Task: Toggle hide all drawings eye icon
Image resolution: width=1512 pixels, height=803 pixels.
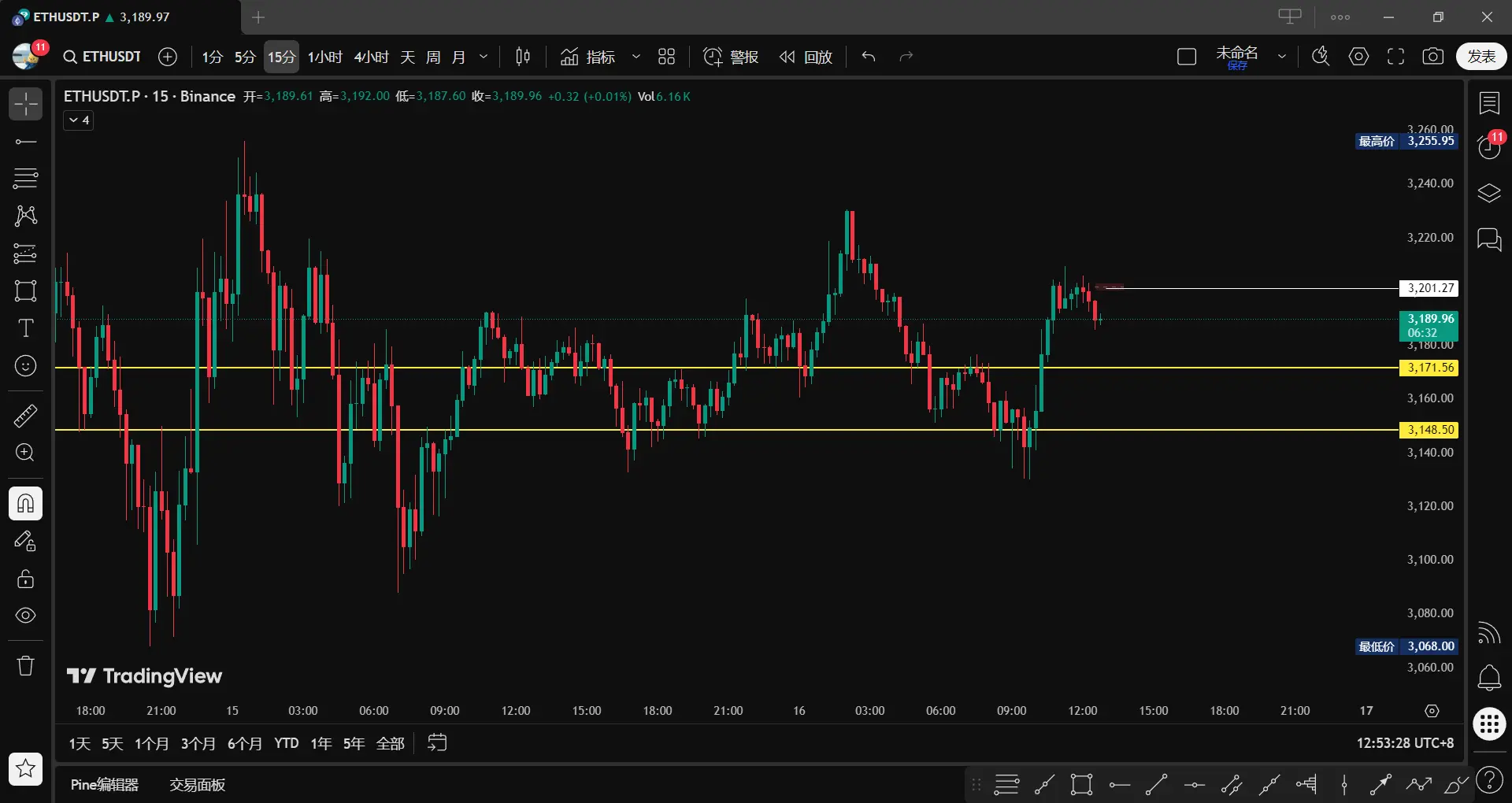Action: click(25, 616)
